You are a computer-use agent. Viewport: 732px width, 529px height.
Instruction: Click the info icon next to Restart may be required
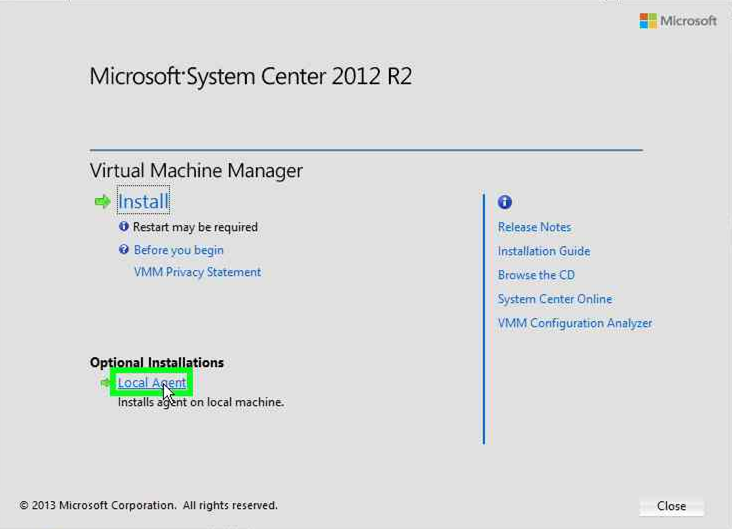click(x=124, y=226)
